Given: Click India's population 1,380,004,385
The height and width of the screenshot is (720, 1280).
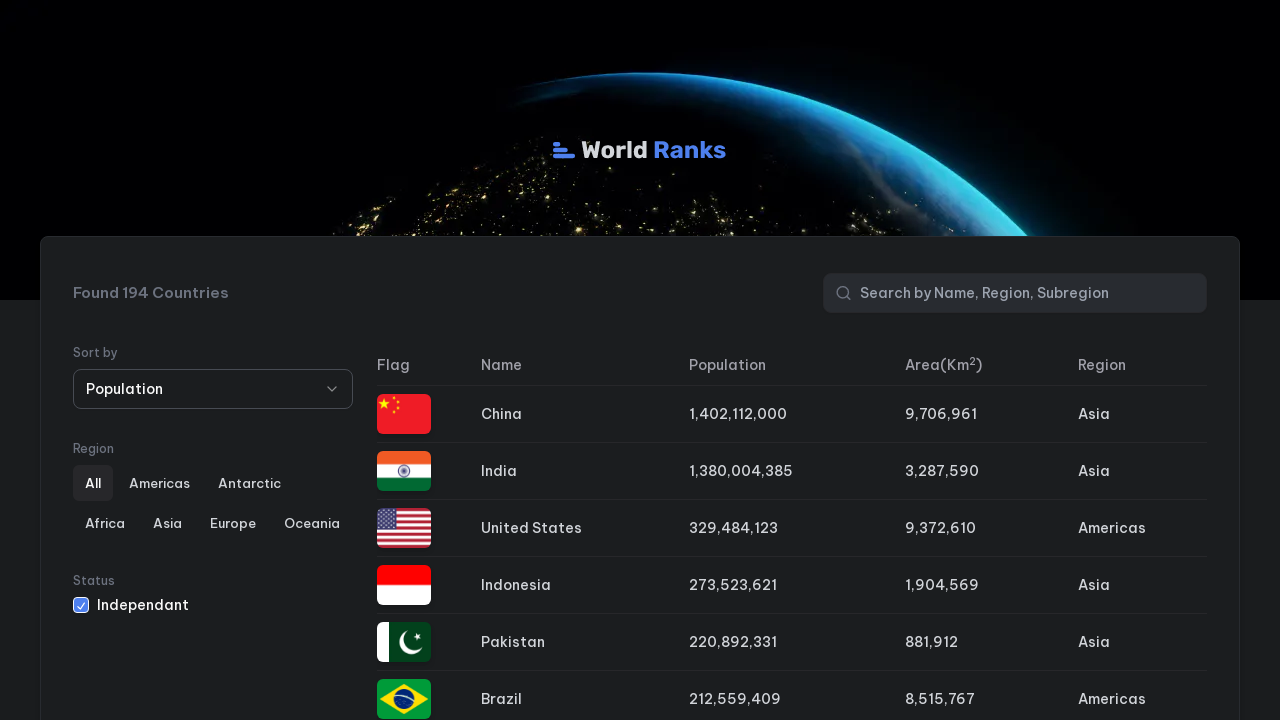Looking at the screenshot, I should pyautogui.click(x=741, y=471).
